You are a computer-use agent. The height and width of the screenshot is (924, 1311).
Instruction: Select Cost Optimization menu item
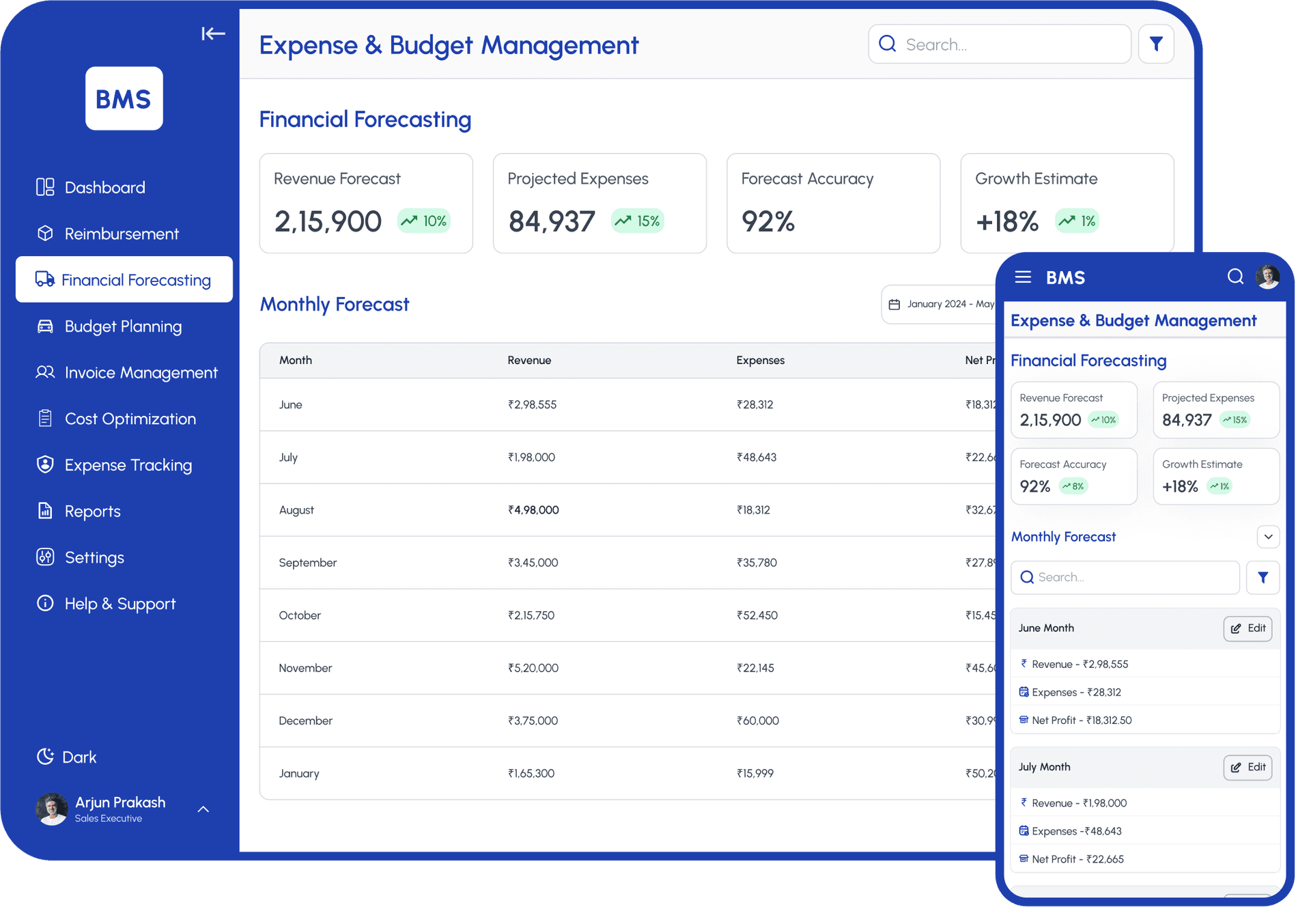(x=130, y=419)
